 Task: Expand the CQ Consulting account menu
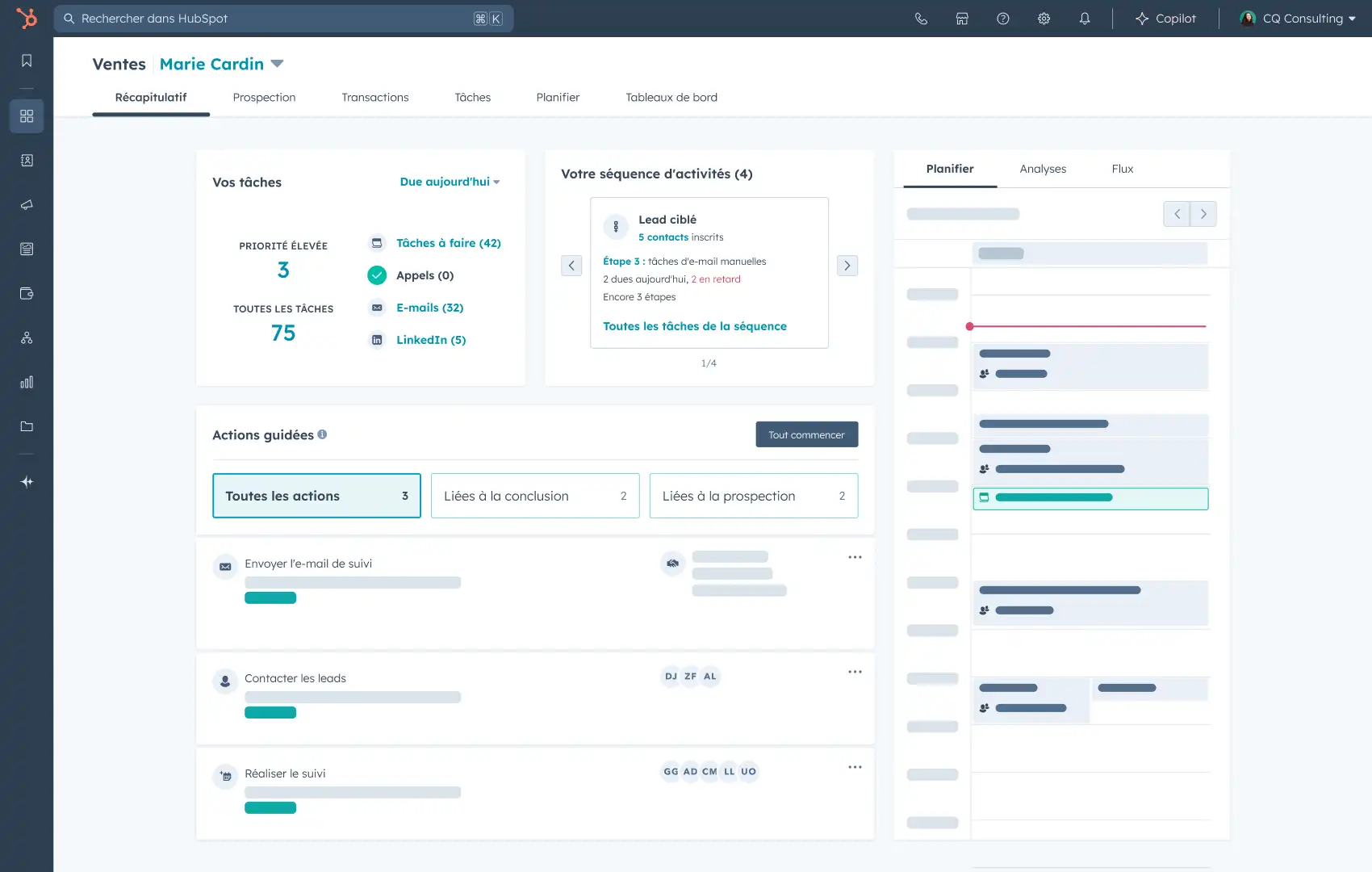pyautogui.click(x=1299, y=19)
